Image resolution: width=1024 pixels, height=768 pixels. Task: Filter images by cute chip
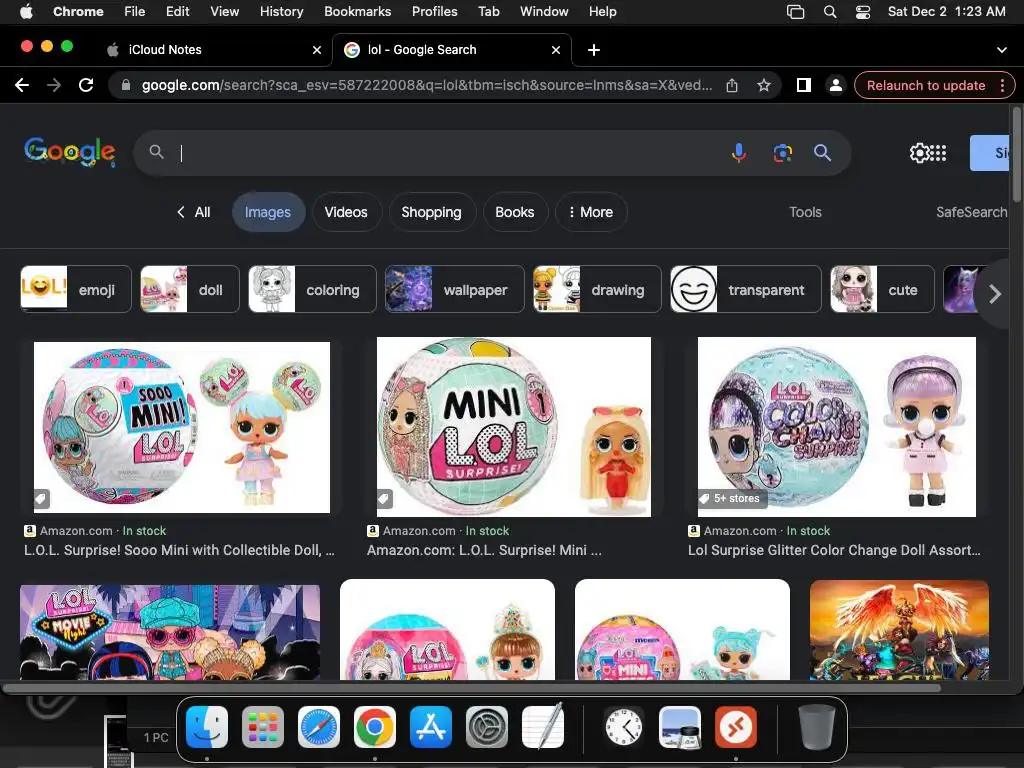pyautogui.click(x=882, y=289)
